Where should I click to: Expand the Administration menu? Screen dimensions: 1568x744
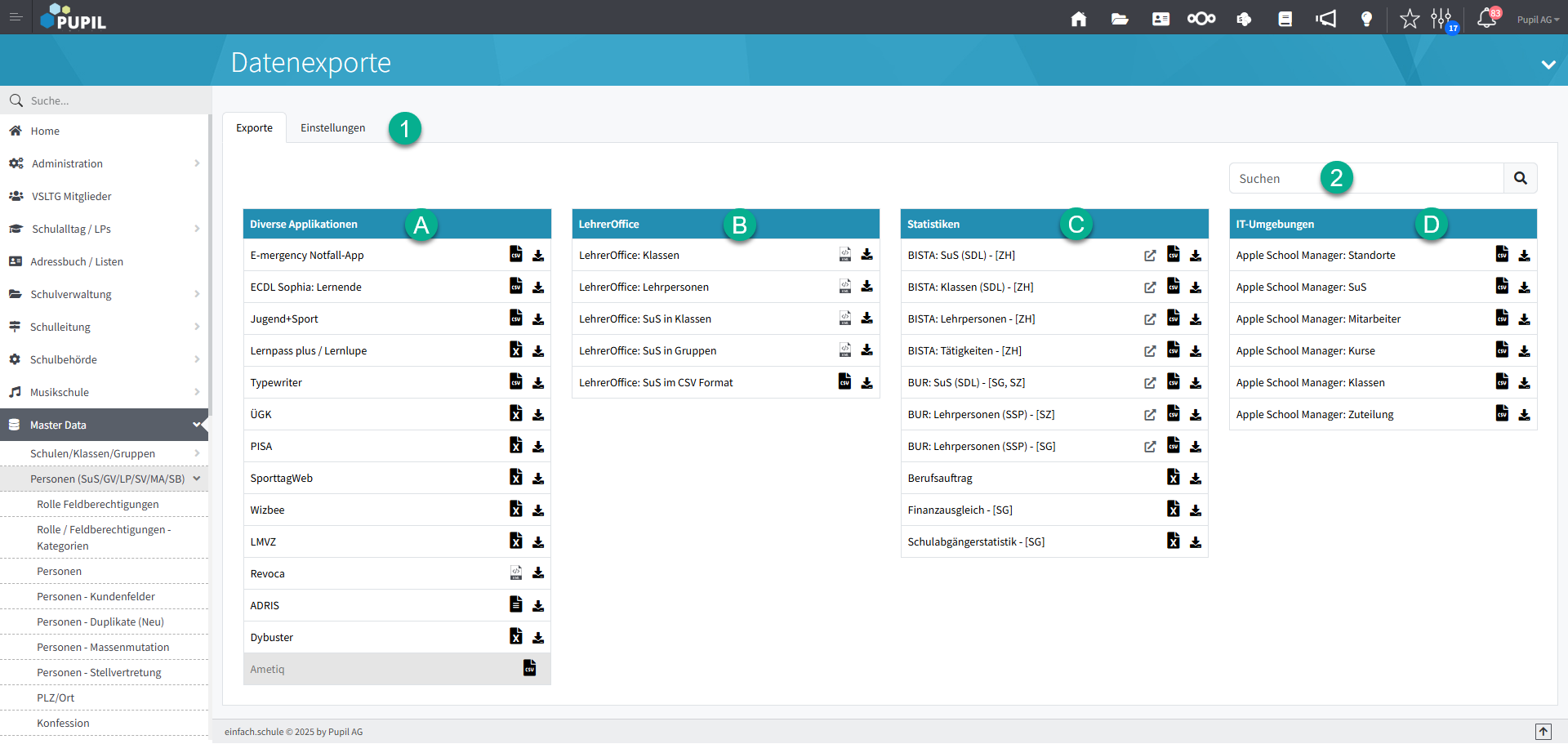tap(104, 163)
